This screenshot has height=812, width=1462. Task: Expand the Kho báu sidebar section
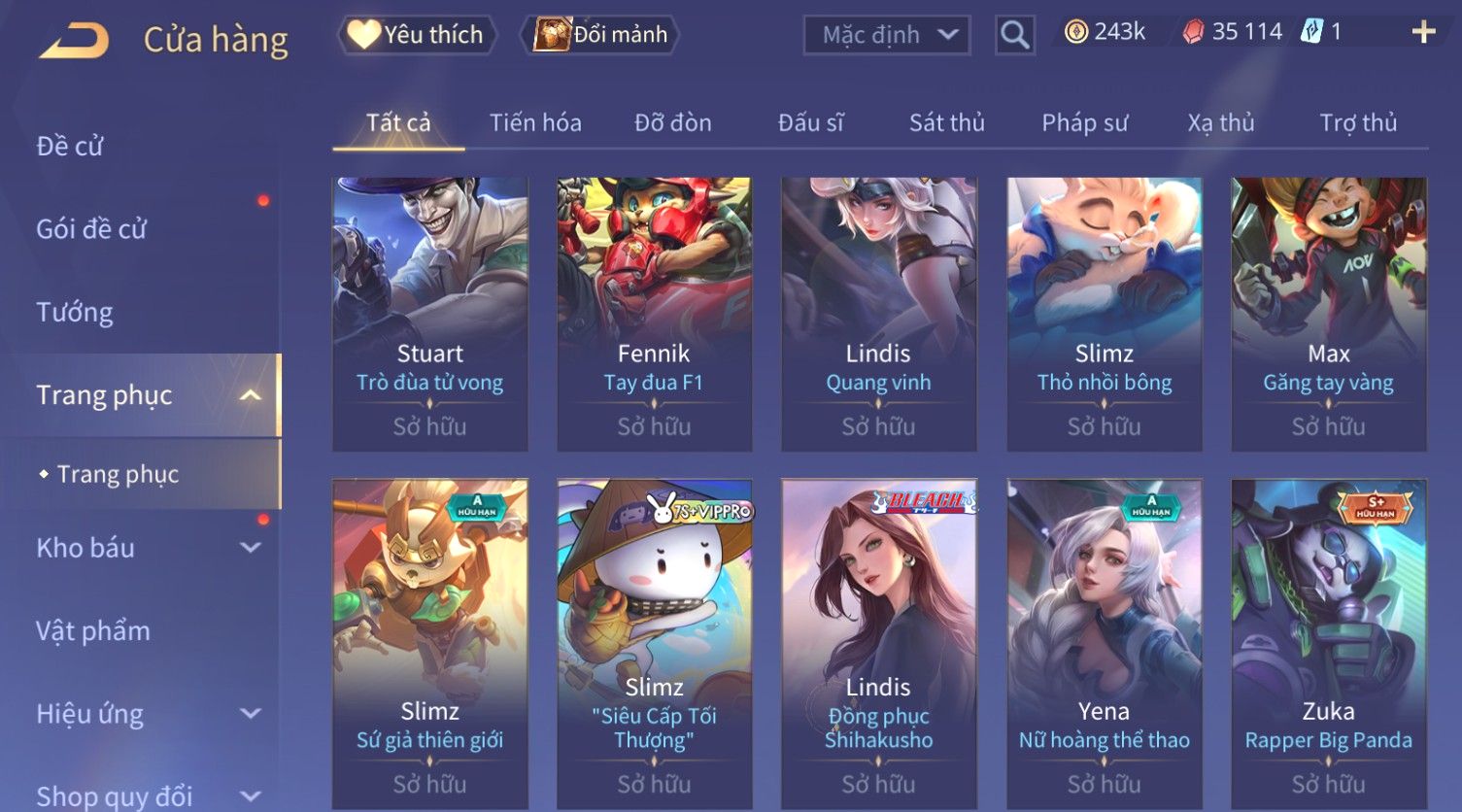[x=250, y=548]
